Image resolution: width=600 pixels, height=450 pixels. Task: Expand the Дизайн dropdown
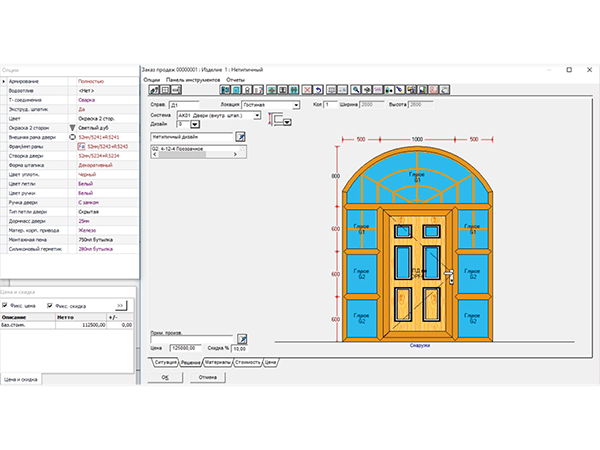point(194,125)
